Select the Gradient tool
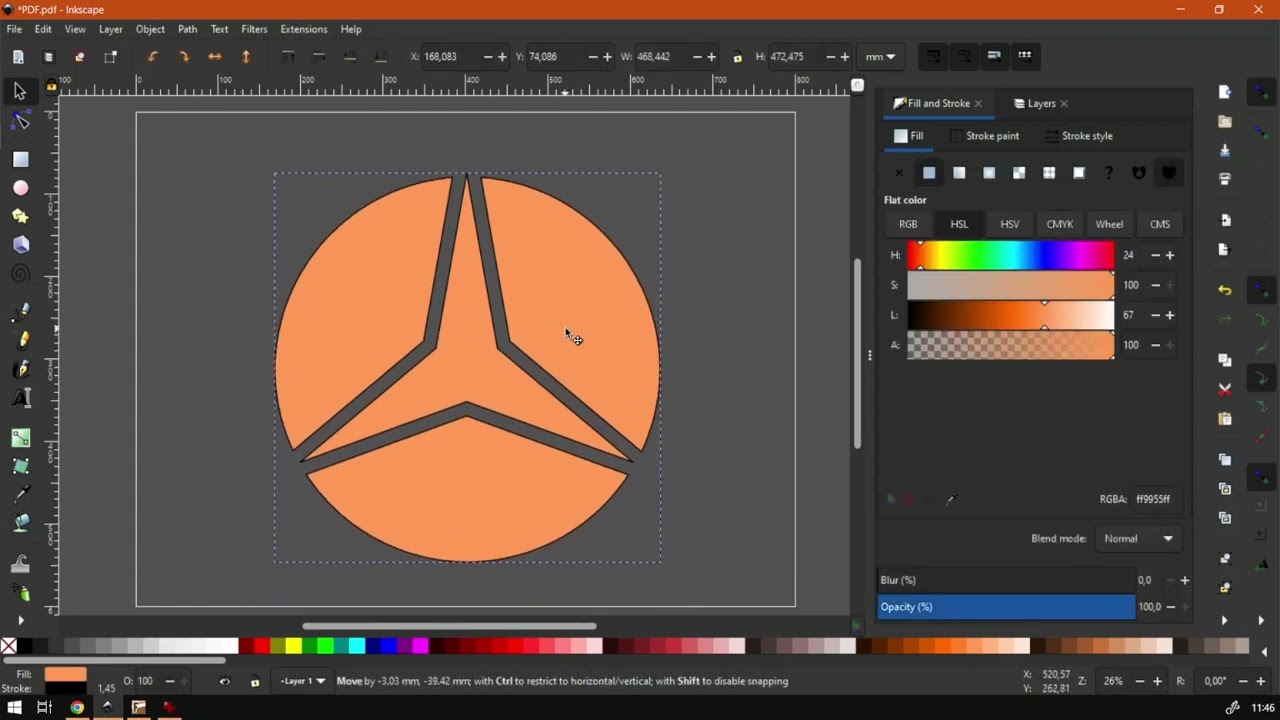 click(x=20, y=438)
